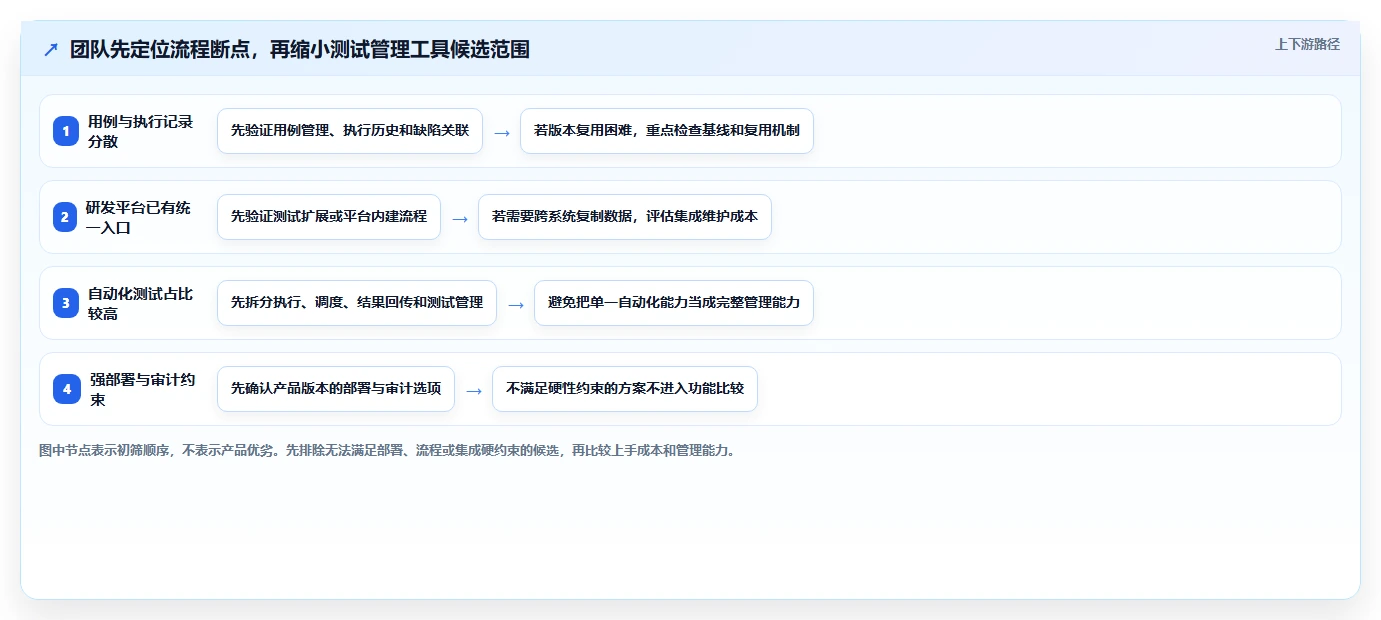Click the '避免把单一自动化能力当成完整管理能力' box
This screenshot has height=620, width=1381.
point(674,303)
